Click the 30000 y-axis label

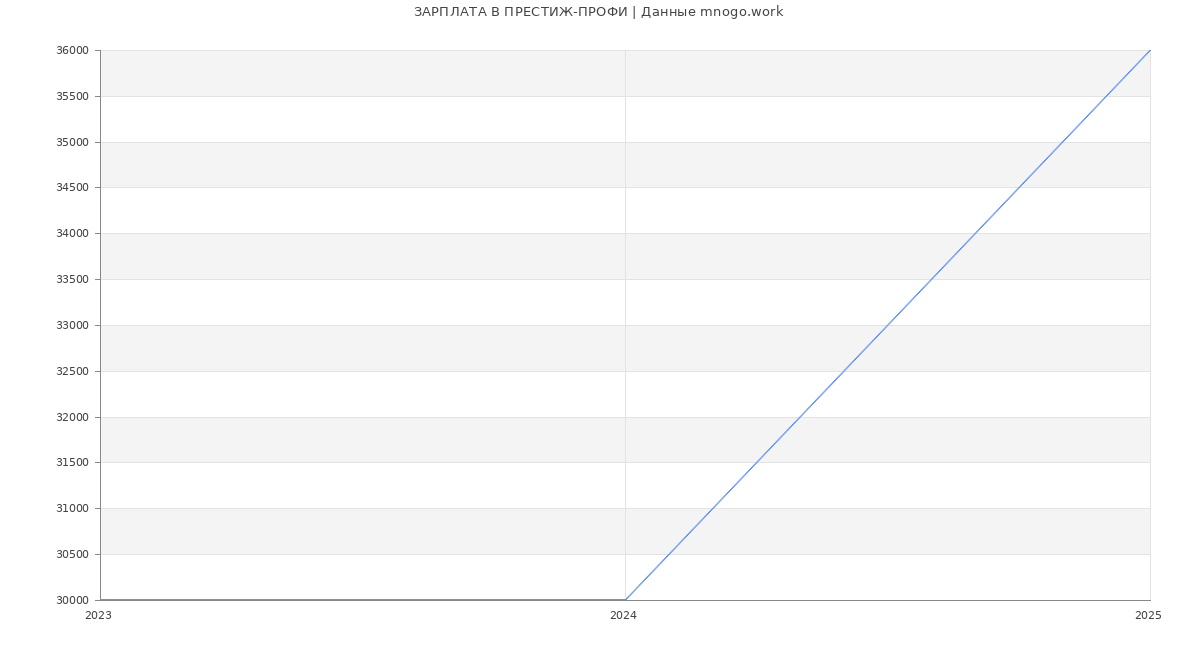[72, 601]
